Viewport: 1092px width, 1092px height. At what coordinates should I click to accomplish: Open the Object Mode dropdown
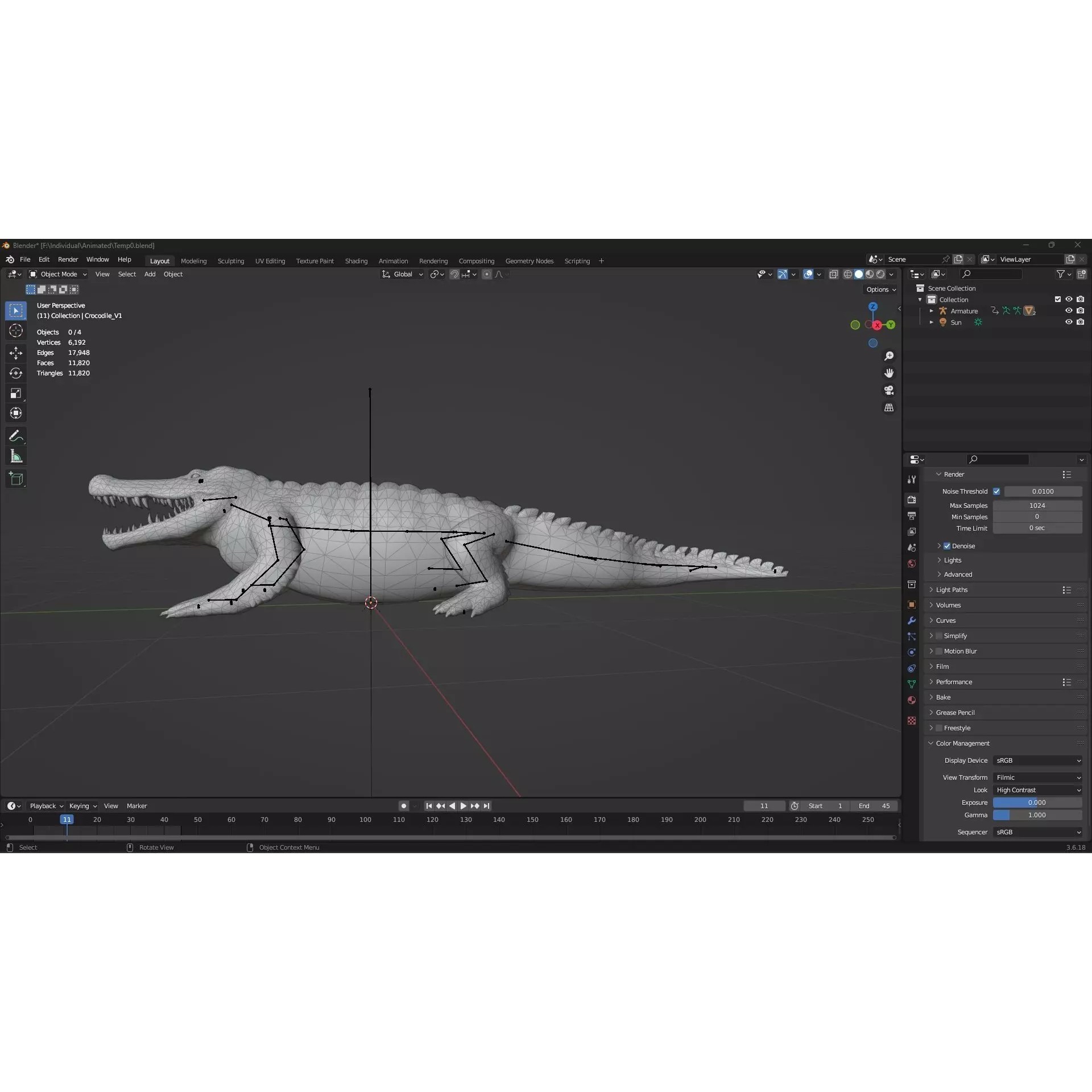[x=57, y=274]
